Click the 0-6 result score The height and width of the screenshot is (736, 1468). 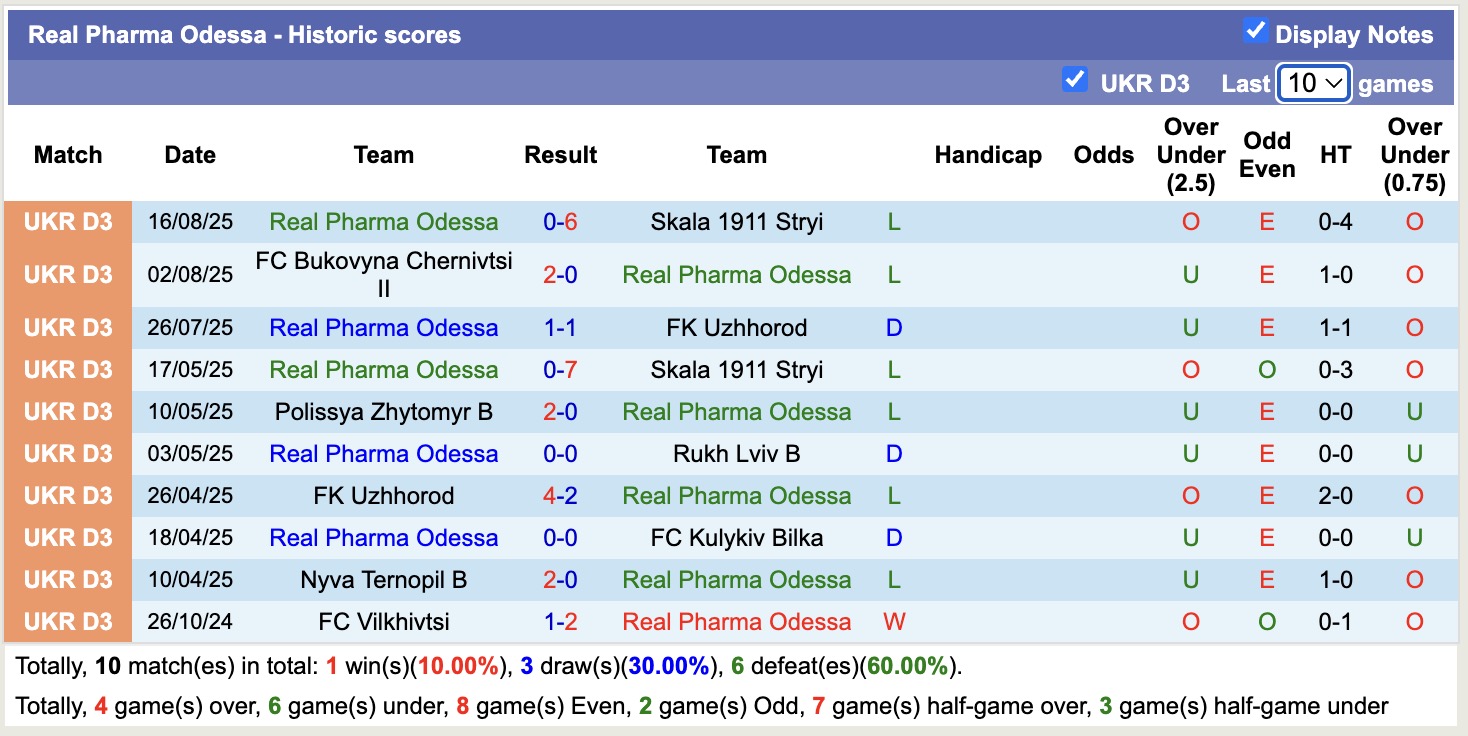[x=560, y=222]
